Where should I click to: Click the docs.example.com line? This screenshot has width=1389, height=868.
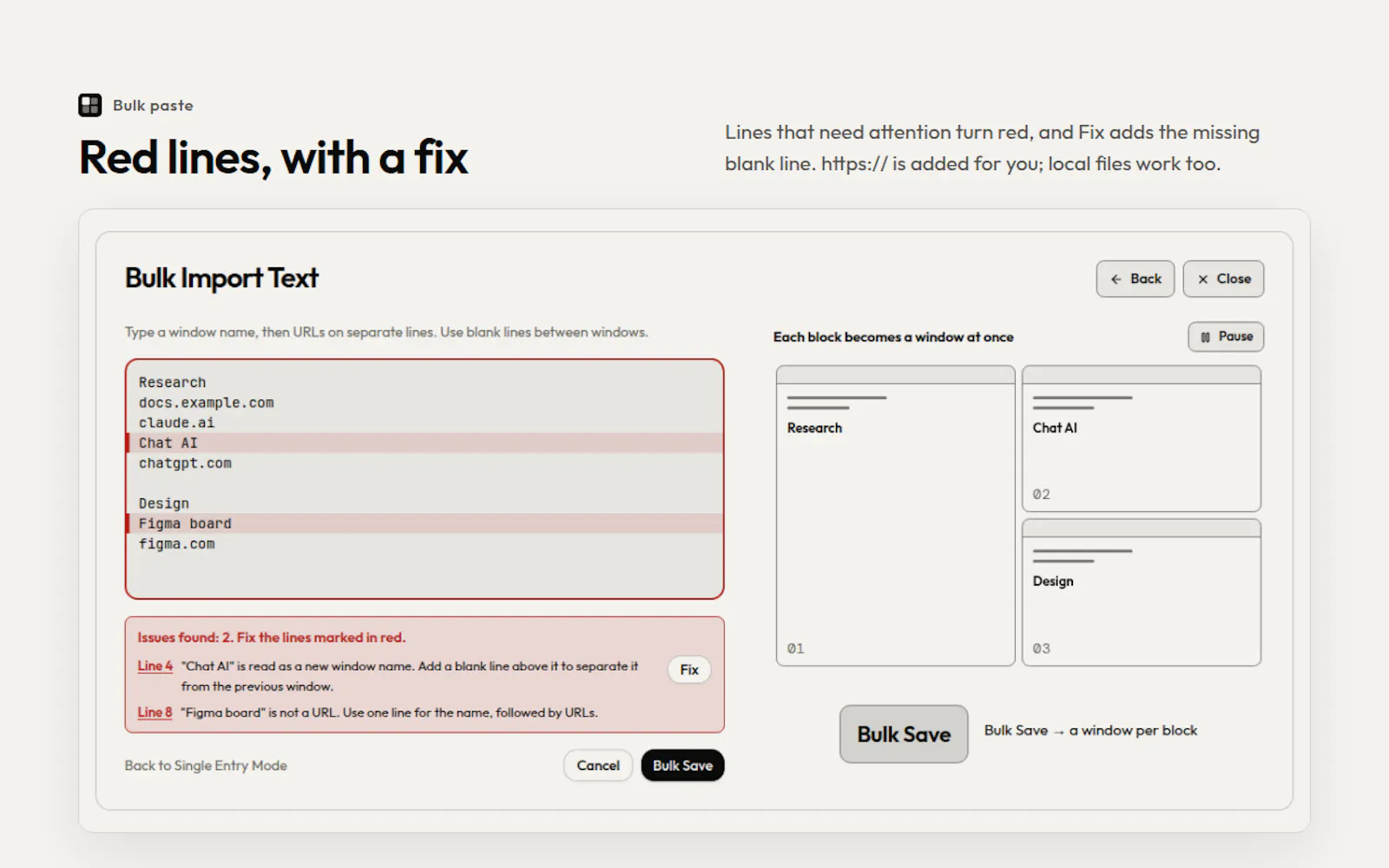click(x=206, y=403)
